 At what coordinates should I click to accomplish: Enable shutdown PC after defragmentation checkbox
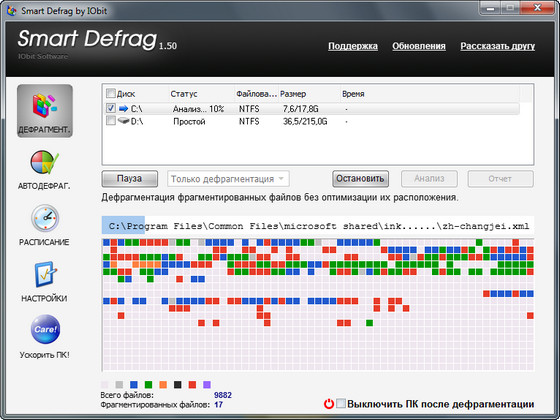pyautogui.click(x=341, y=404)
